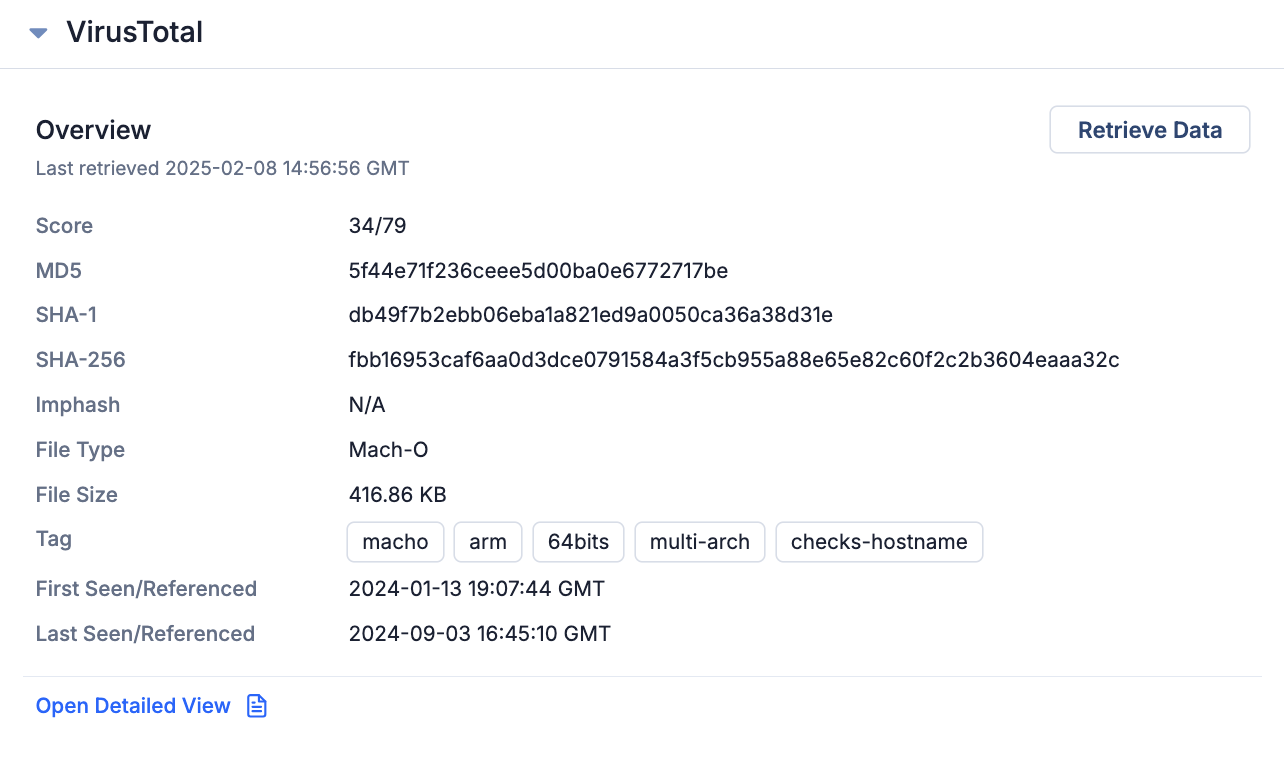
Task: Click the blue chevron next to VirusTotal
Action: (x=37, y=31)
